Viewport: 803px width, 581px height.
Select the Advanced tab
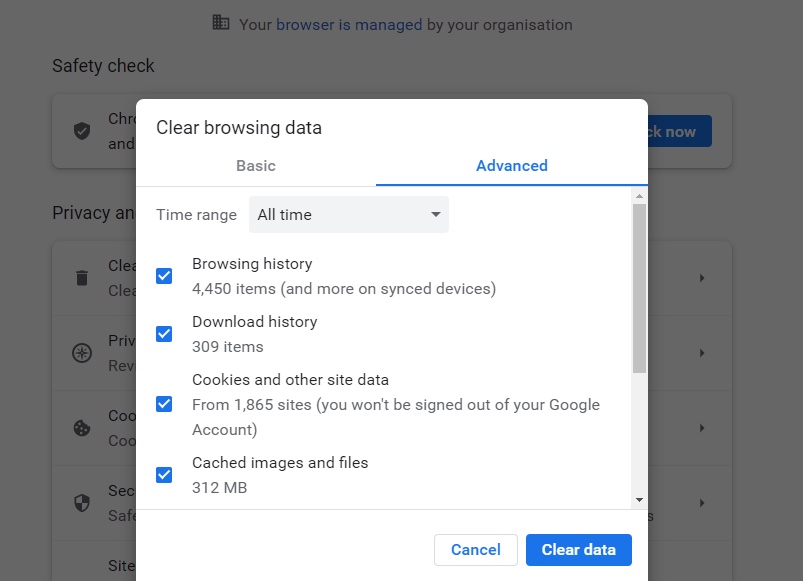511,166
